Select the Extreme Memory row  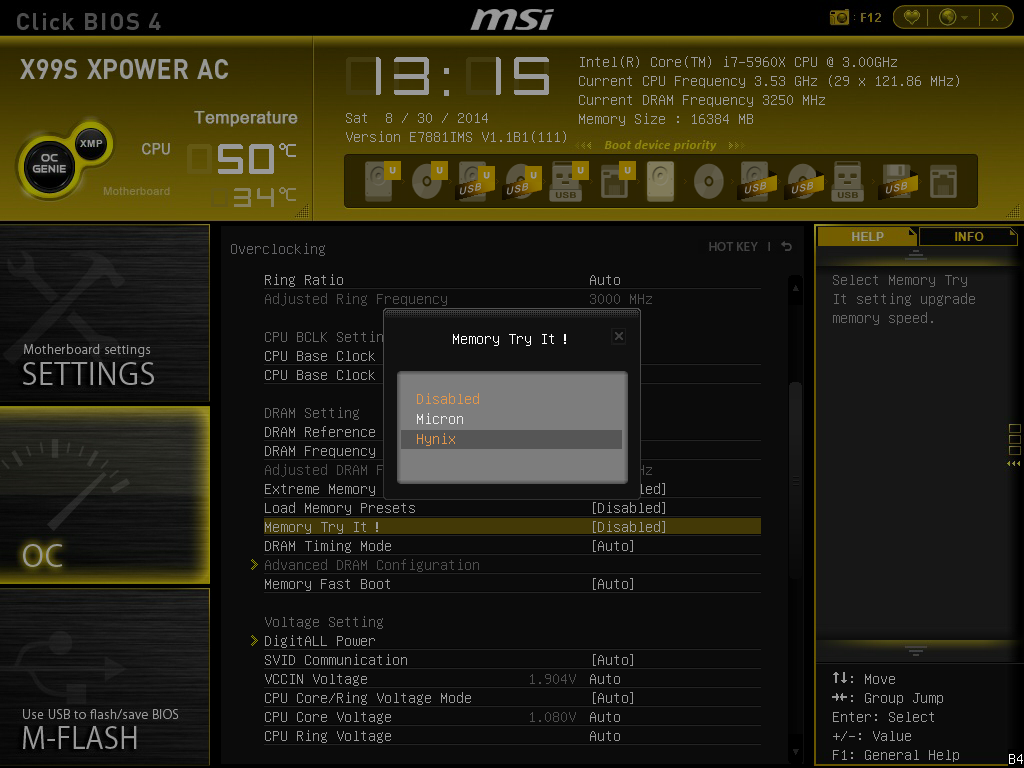click(320, 488)
